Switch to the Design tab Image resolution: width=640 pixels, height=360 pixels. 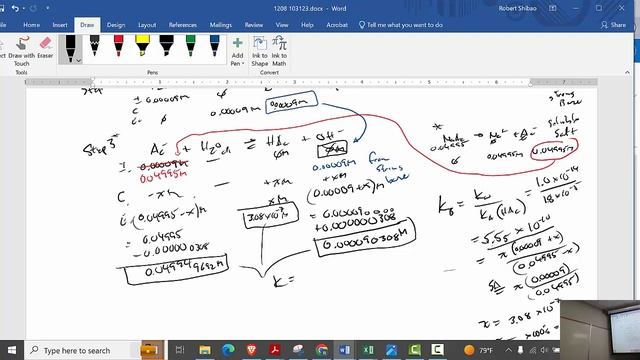[116, 25]
